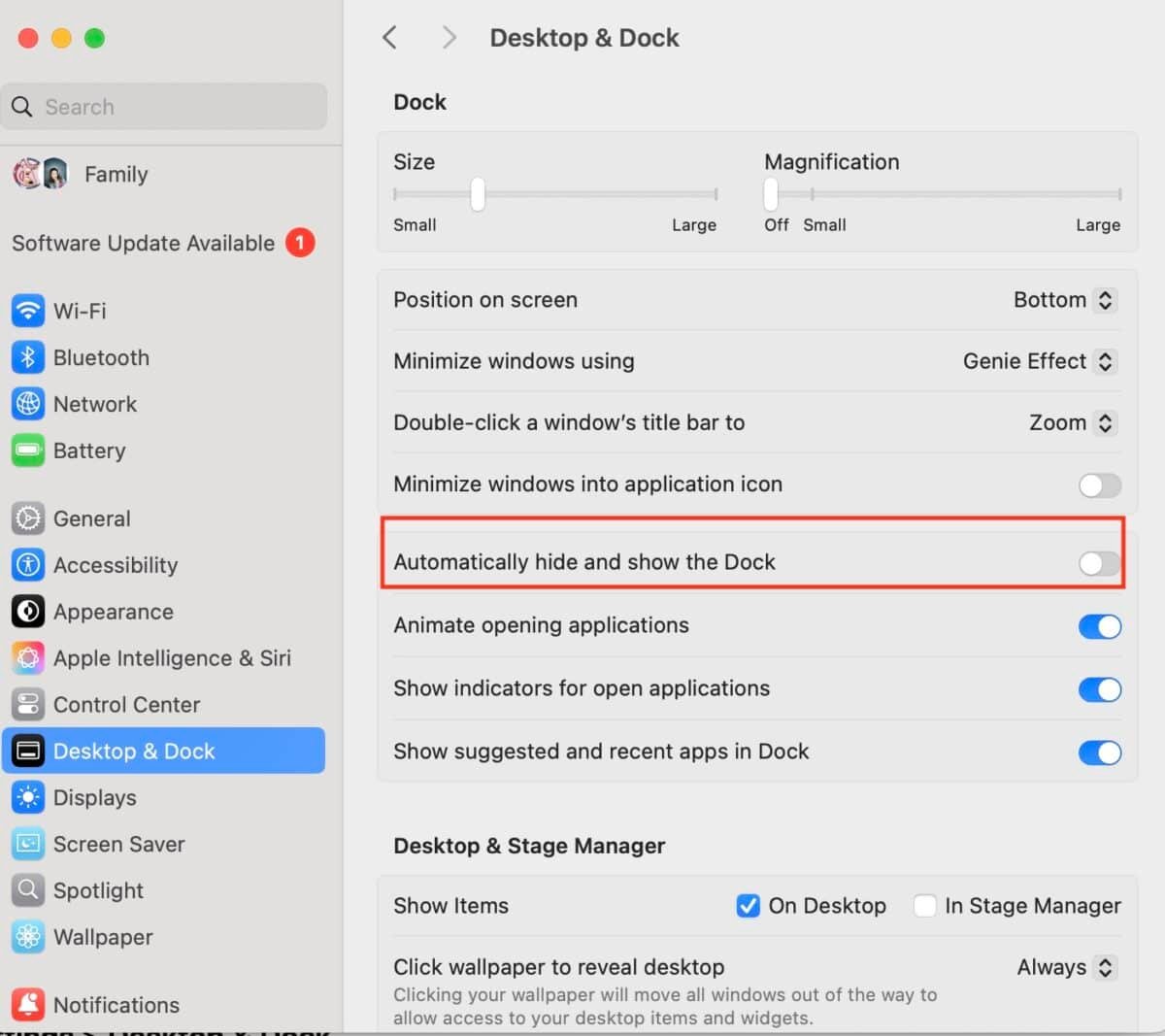Toggle Minimize windows into application icon
The height and width of the screenshot is (1036, 1165).
point(1100,485)
